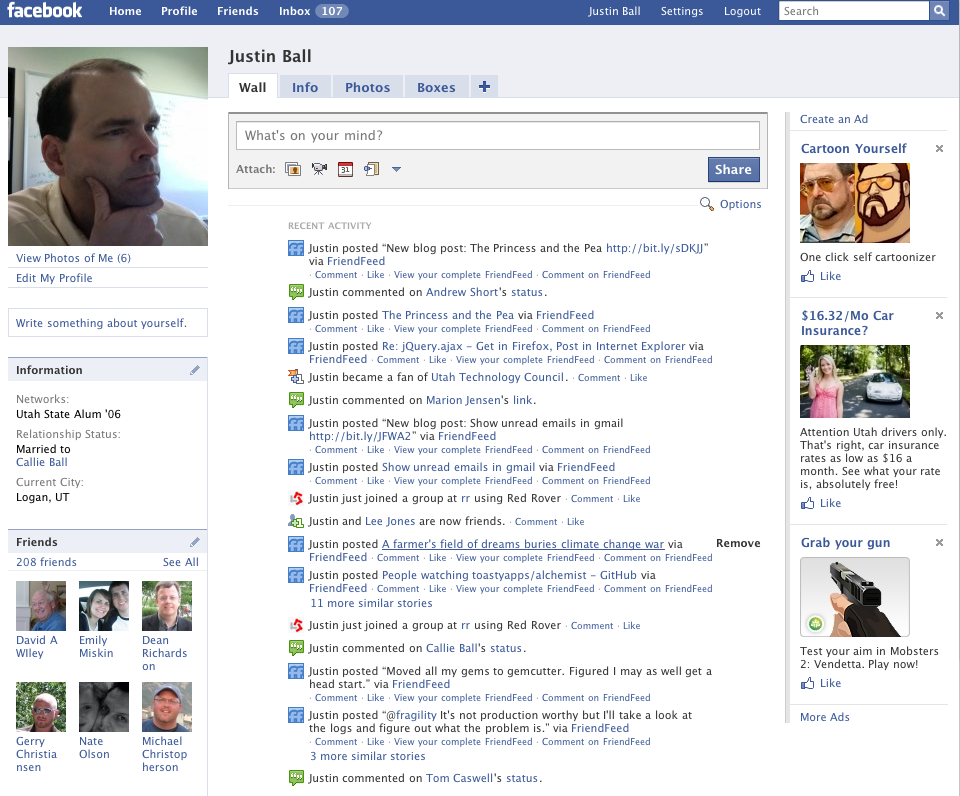
Task: Open Michael Christopherson friend thumbnail
Action: [x=167, y=707]
